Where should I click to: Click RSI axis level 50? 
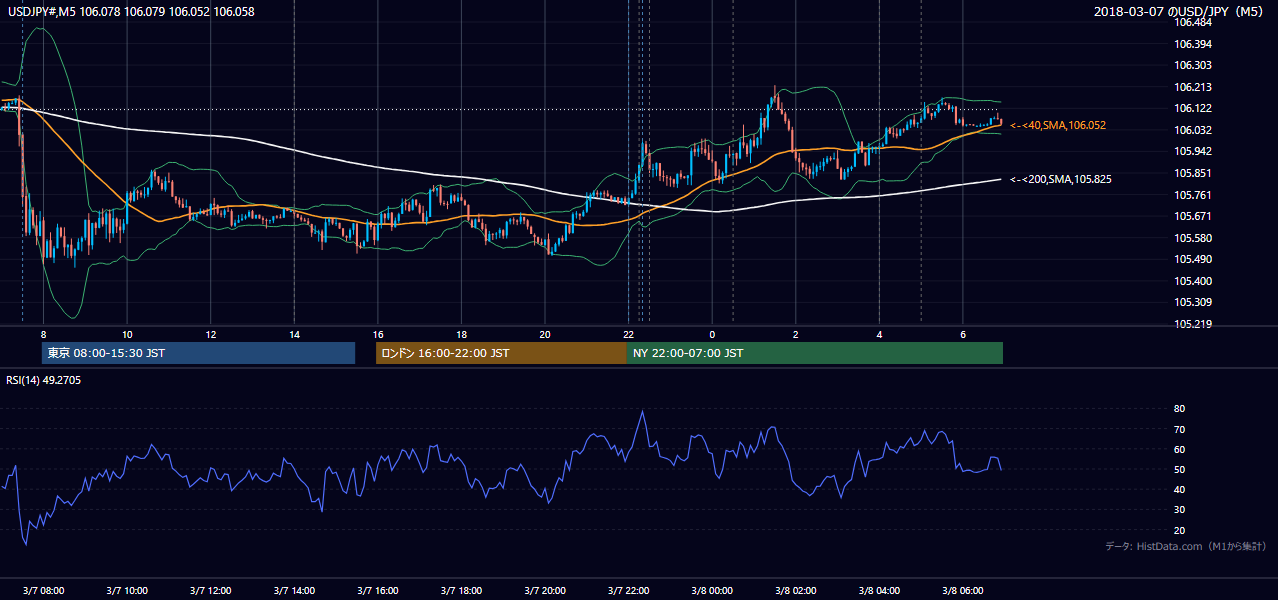[x=1179, y=469]
